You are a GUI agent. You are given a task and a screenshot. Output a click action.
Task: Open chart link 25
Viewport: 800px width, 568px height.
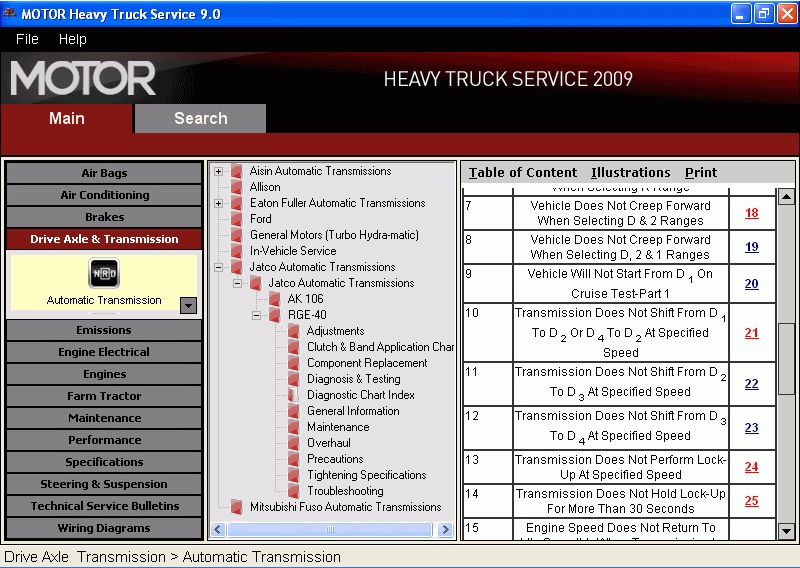point(752,501)
